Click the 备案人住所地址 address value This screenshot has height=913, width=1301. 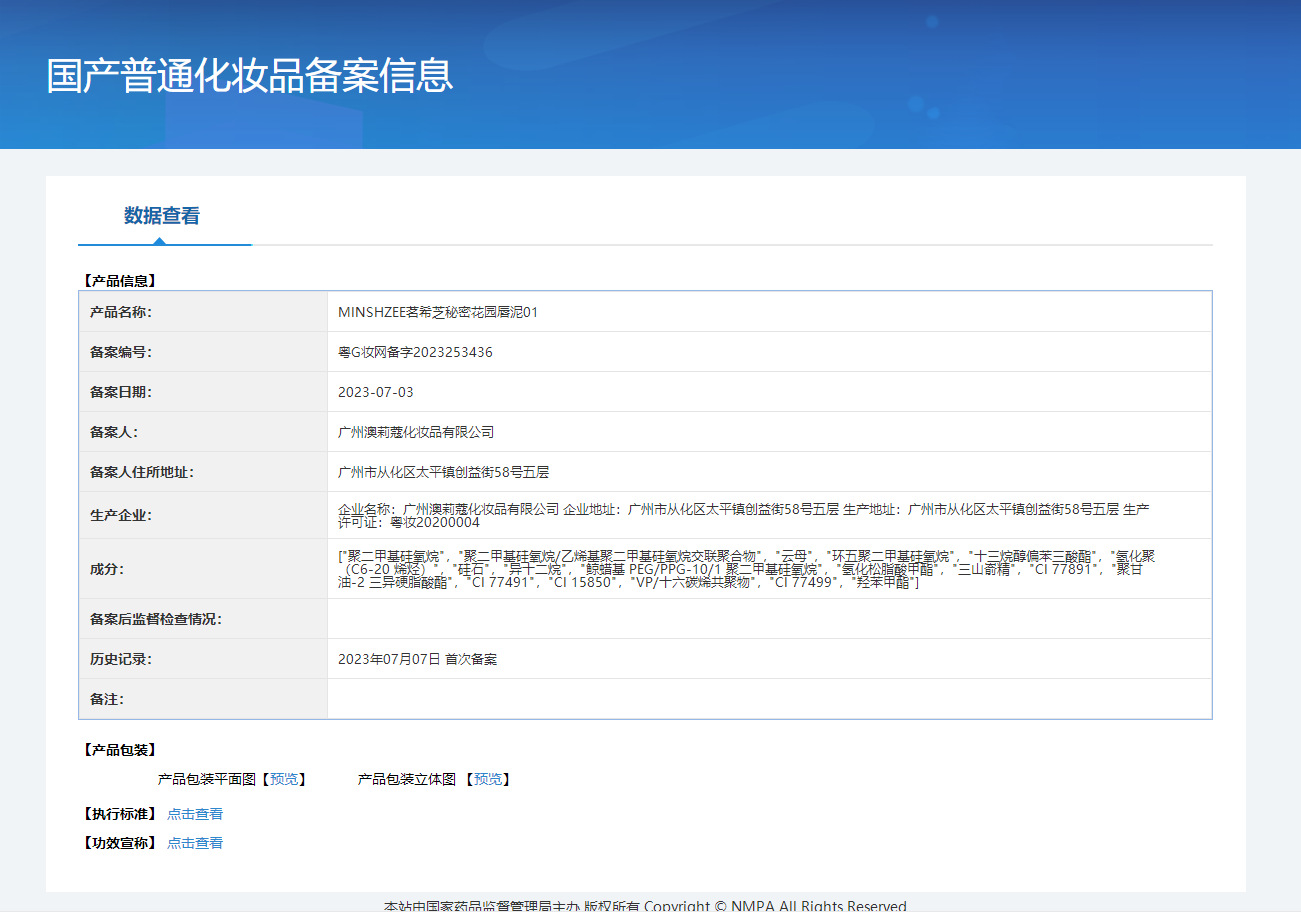point(444,472)
